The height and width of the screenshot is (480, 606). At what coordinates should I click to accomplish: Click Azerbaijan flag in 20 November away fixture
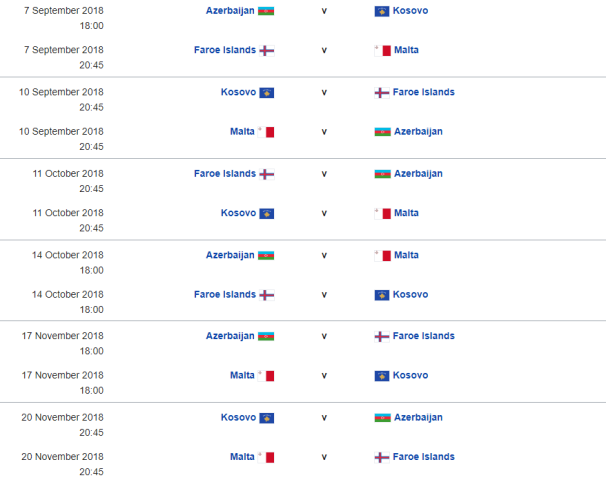[382, 418]
